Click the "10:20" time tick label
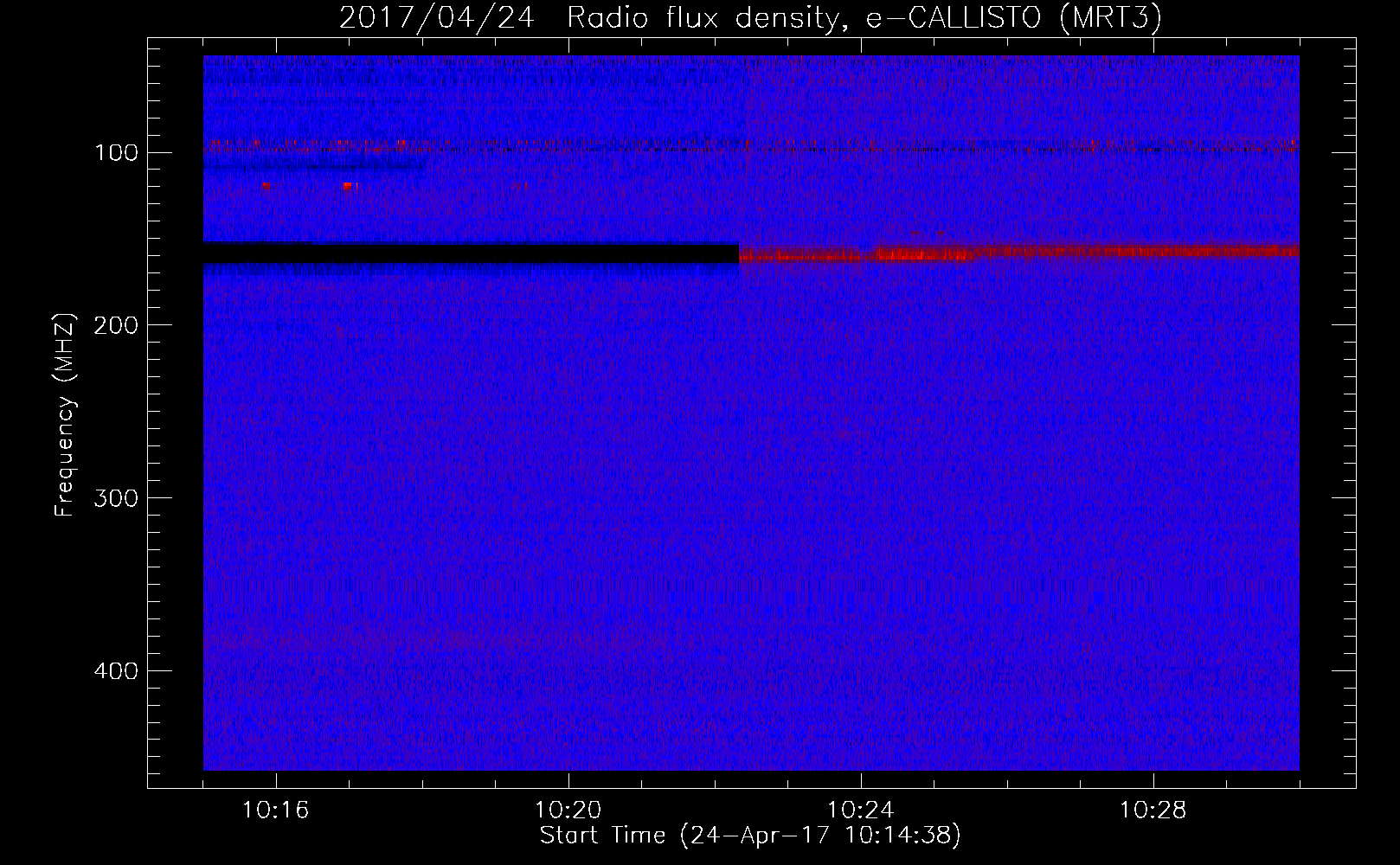Image resolution: width=1400 pixels, height=865 pixels. point(568,811)
